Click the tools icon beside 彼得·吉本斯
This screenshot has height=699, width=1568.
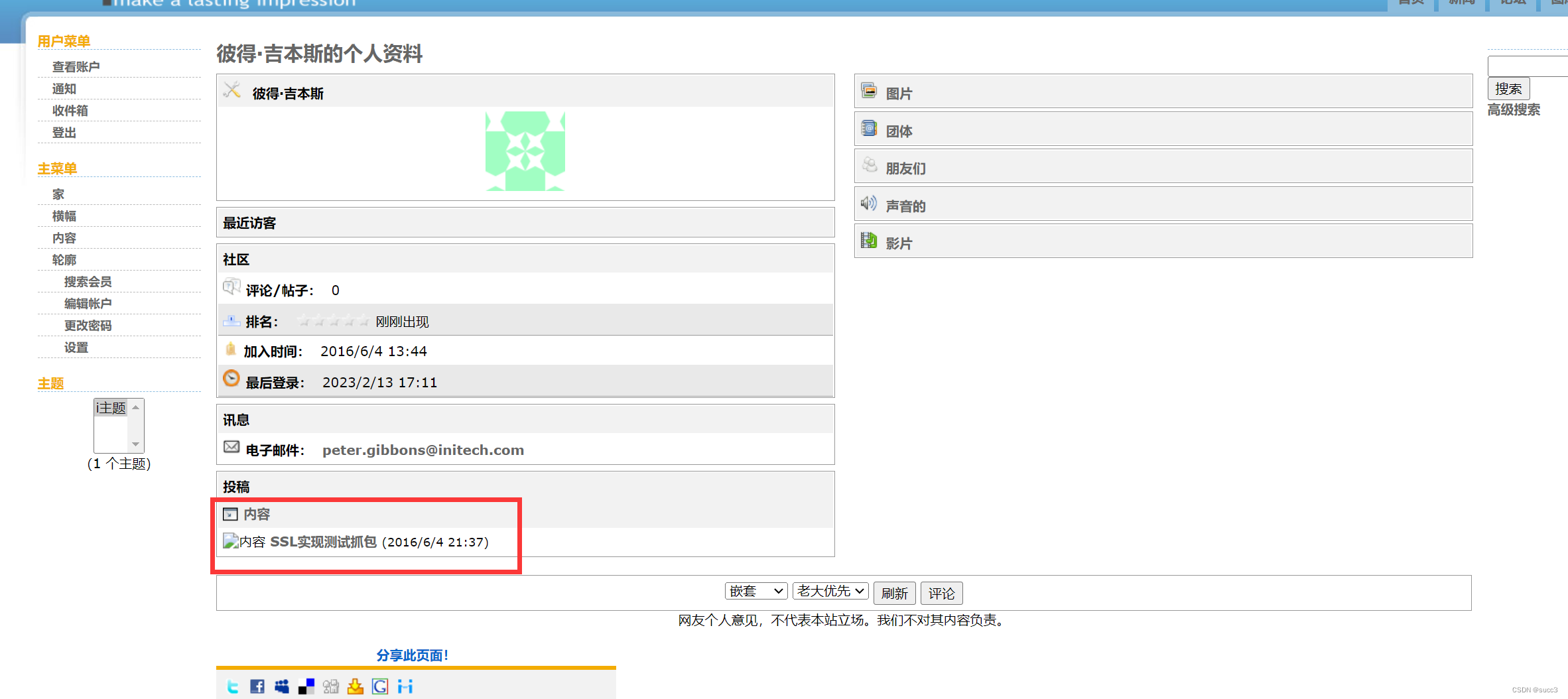point(231,90)
